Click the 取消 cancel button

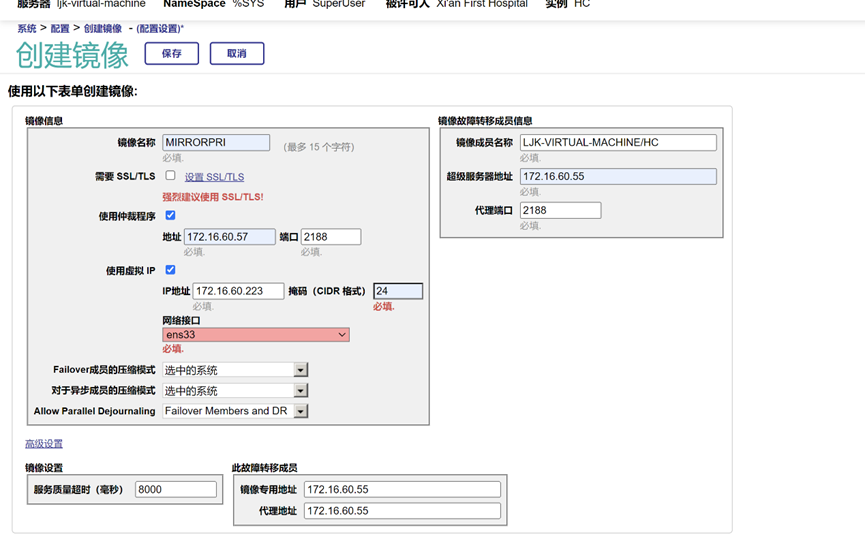236,53
